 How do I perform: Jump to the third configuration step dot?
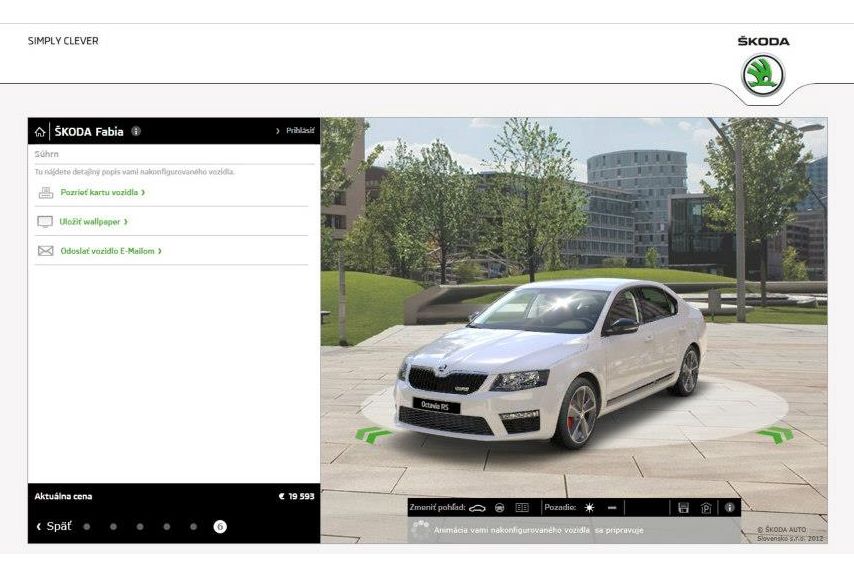140,526
